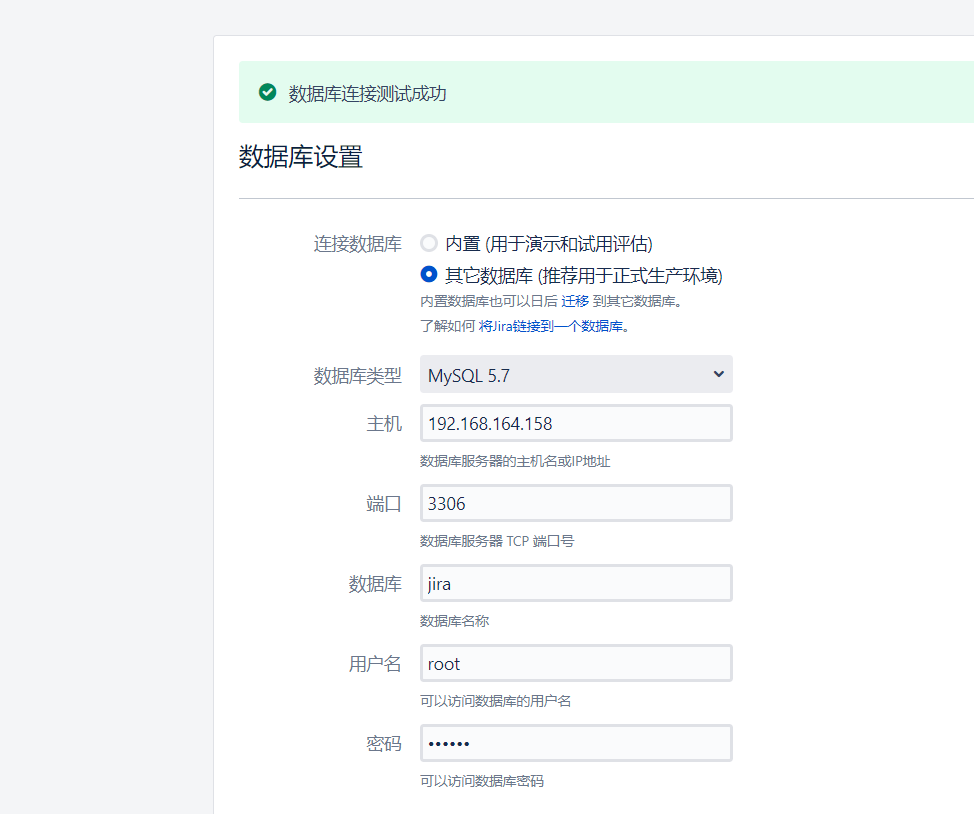Focus the 密码 password field
Viewport: 974px width, 814px height.
pyautogui.click(x=575, y=743)
